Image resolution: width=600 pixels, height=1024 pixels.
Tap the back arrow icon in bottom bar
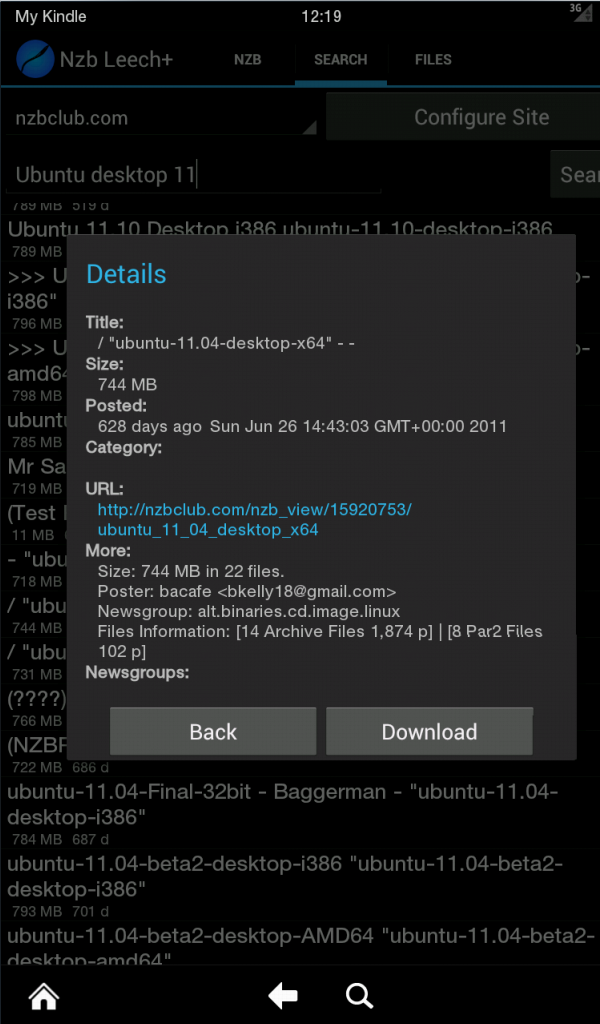[x=283, y=995]
